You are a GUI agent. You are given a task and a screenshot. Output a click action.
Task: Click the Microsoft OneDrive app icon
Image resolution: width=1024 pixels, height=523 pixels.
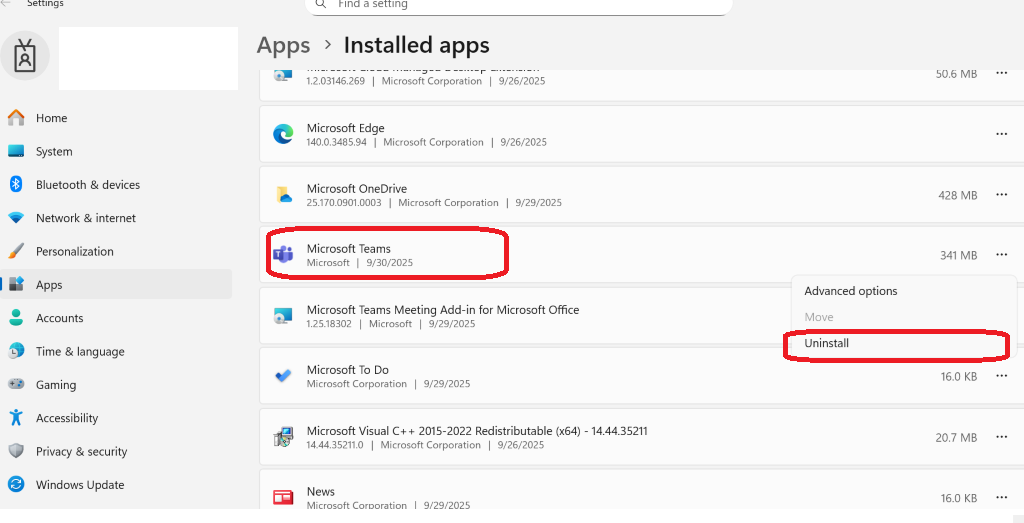point(283,195)
